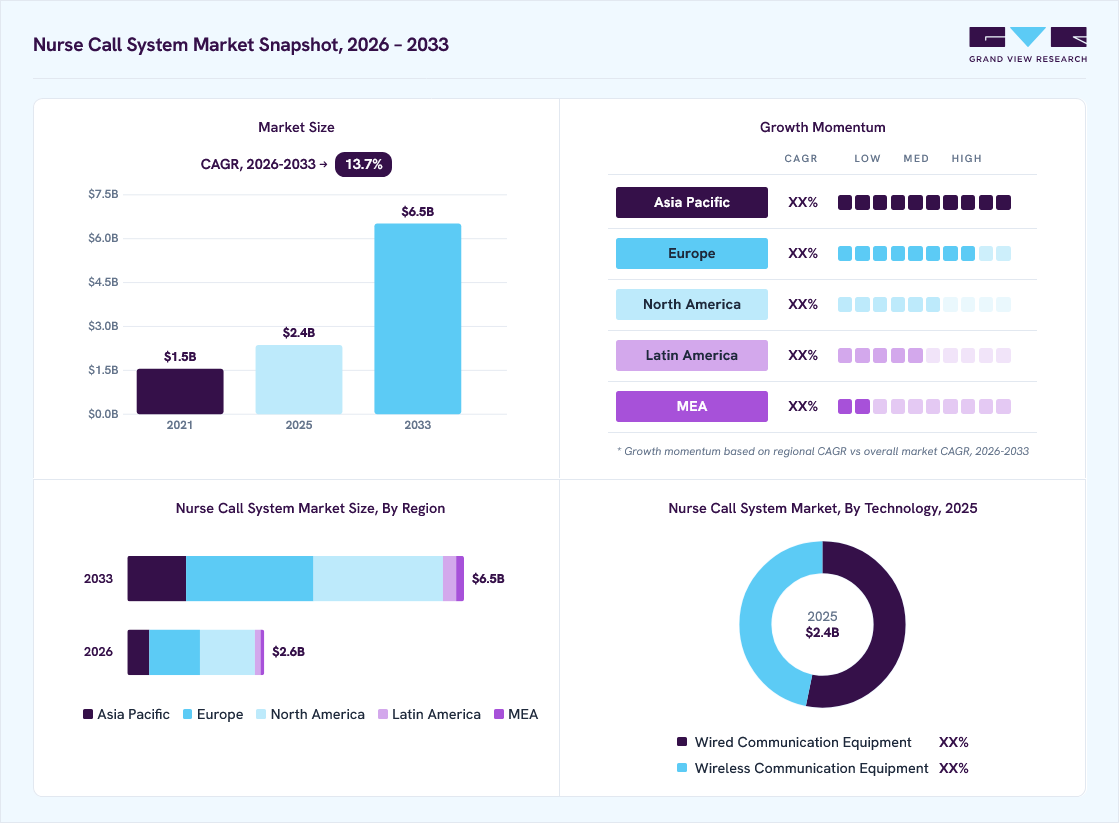Click the 13.7% CAGR badge
The image size is (1120, 823).
pos(364,164)
